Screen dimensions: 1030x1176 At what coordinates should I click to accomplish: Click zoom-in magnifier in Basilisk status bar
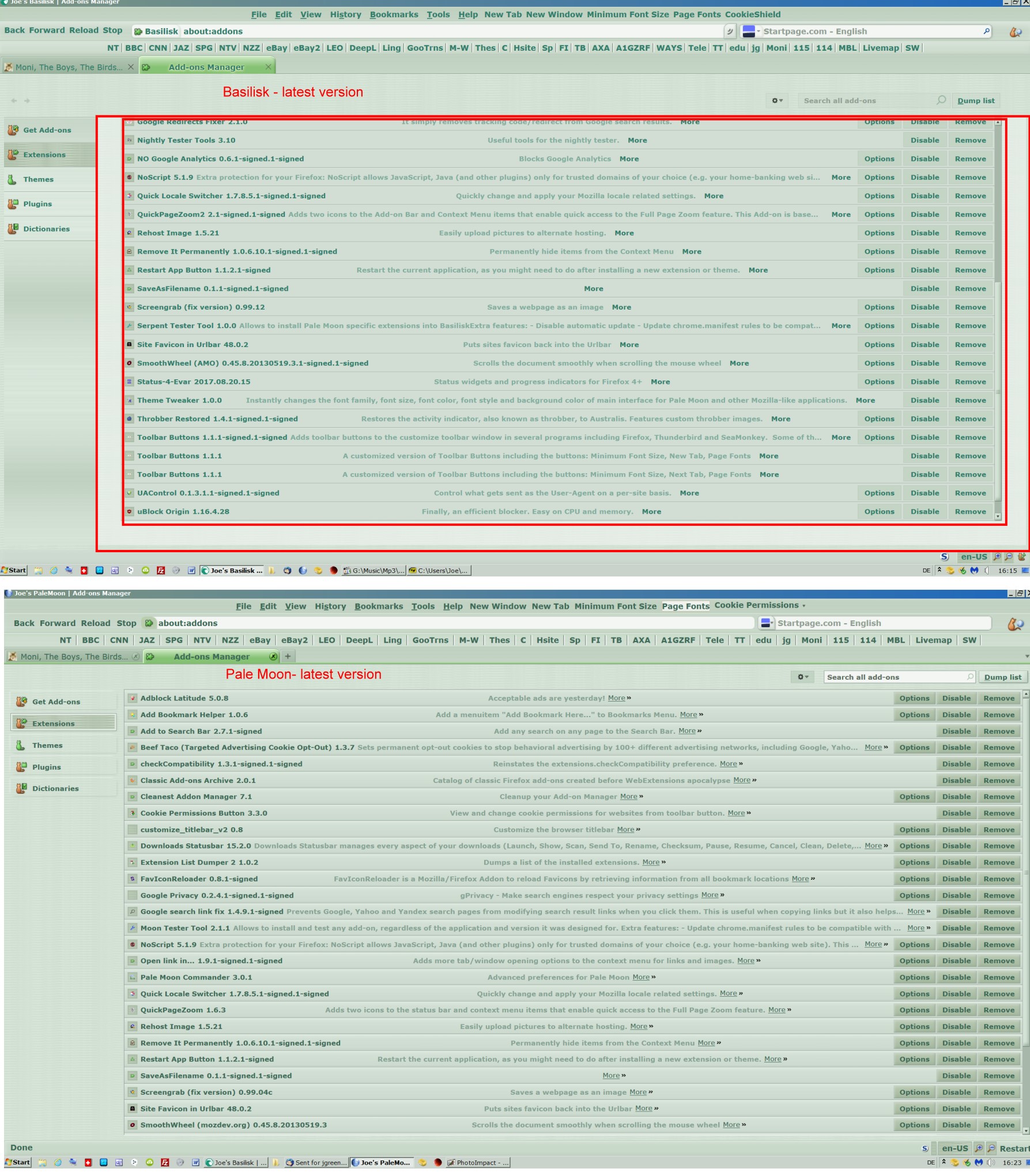[x=997, y=556]
